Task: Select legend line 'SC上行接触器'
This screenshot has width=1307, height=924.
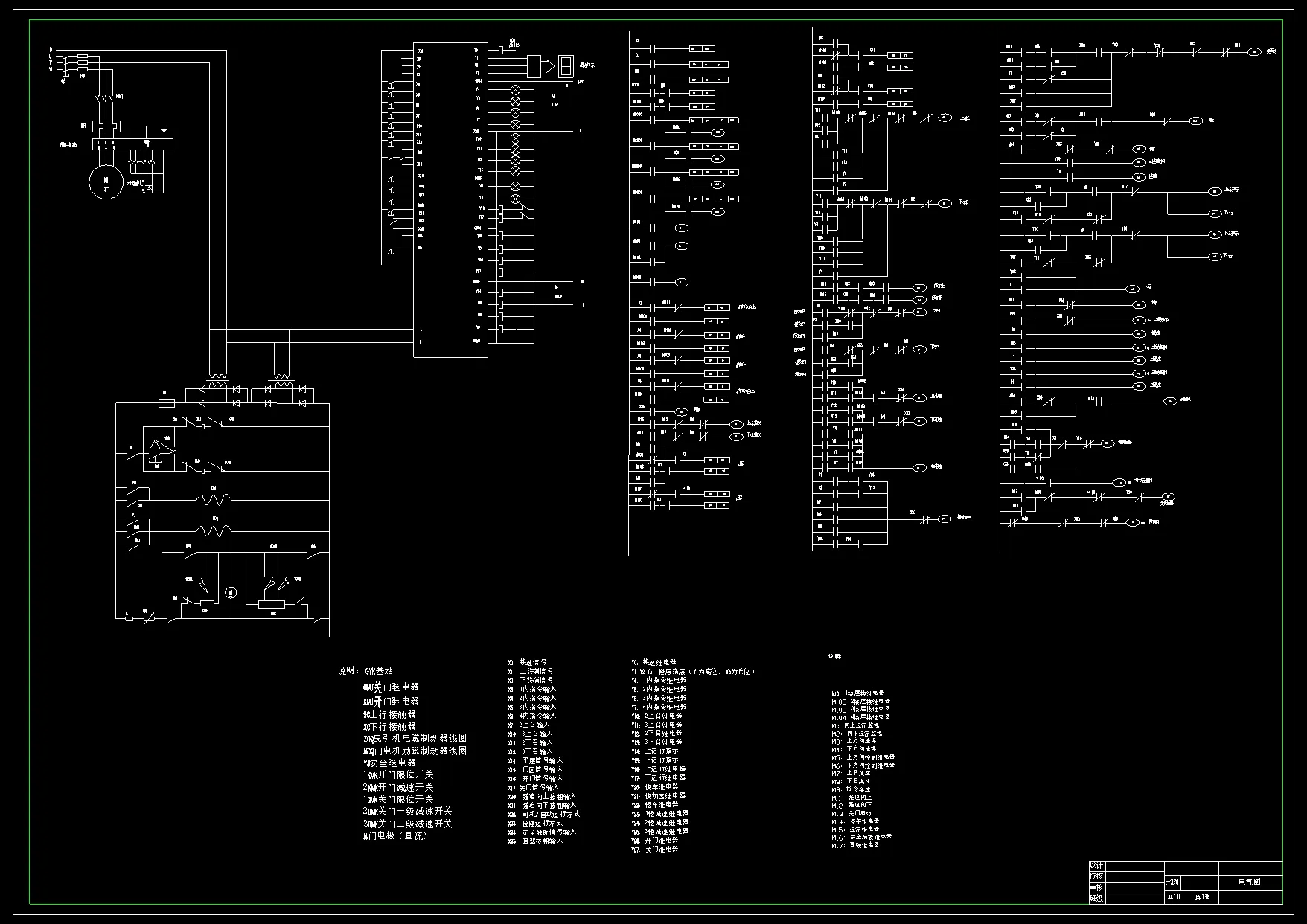Action: [x=389, y=714]
